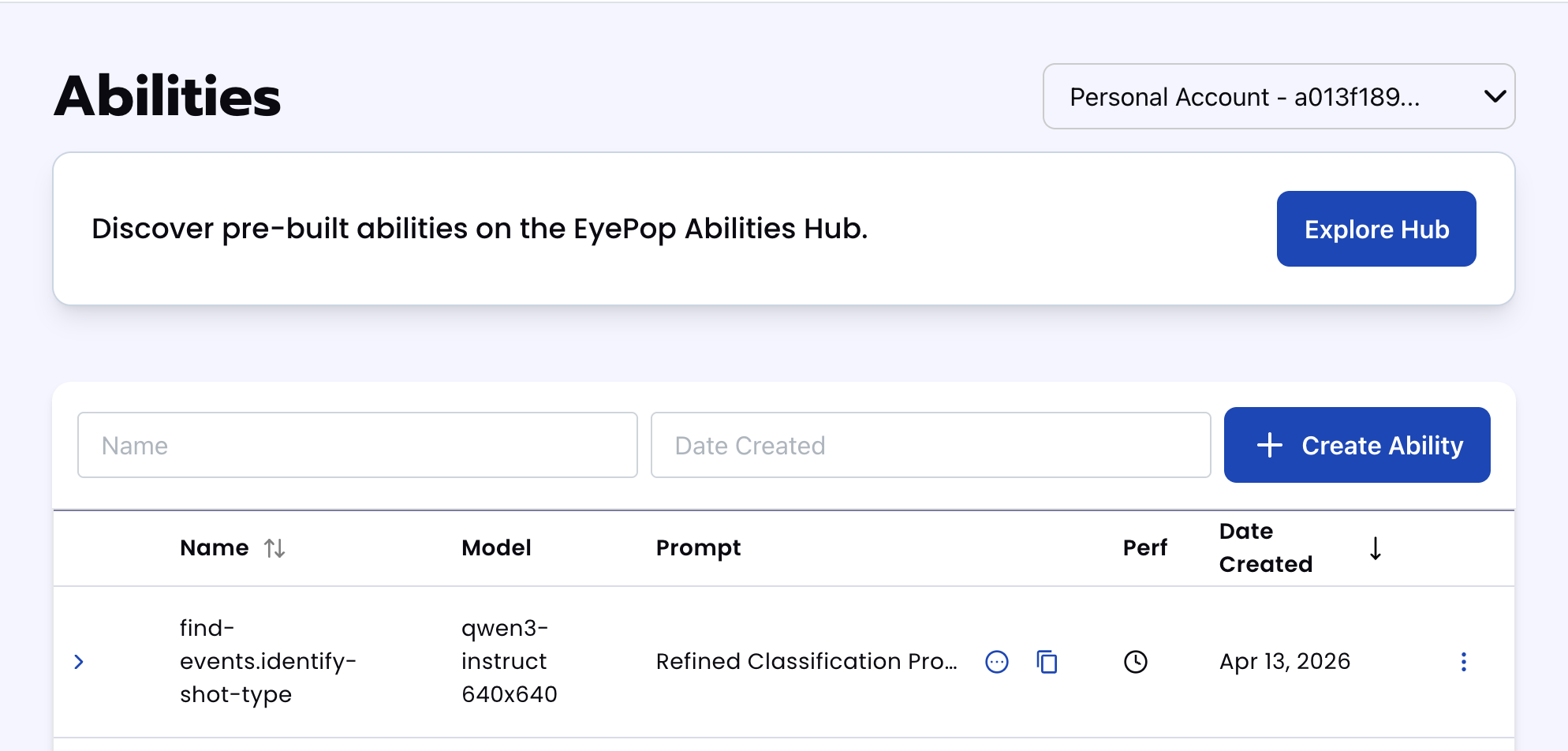This screenshot has width=1568, height=751.
Task: Focus the Name filter input field
Action: point(357,446)
